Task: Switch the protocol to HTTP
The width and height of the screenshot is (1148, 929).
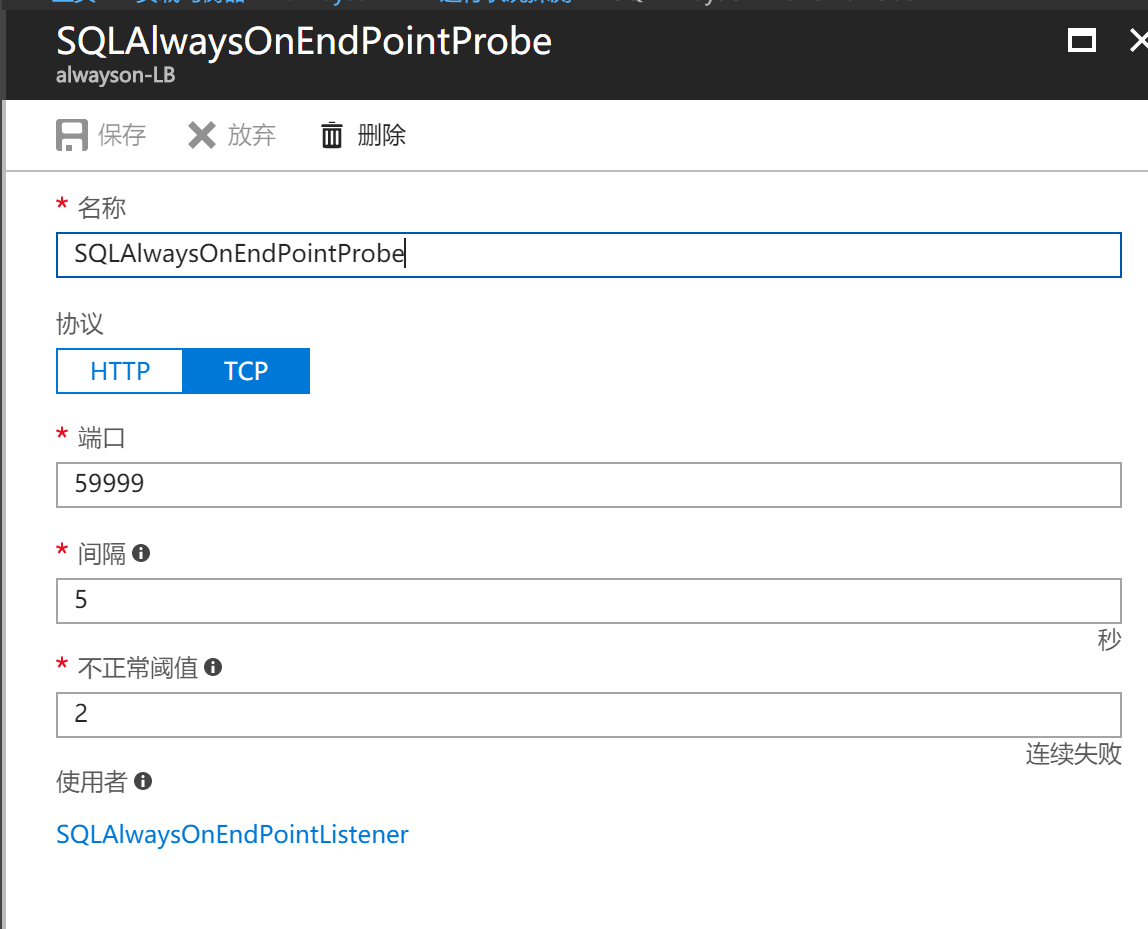Action: pos(120,371)
